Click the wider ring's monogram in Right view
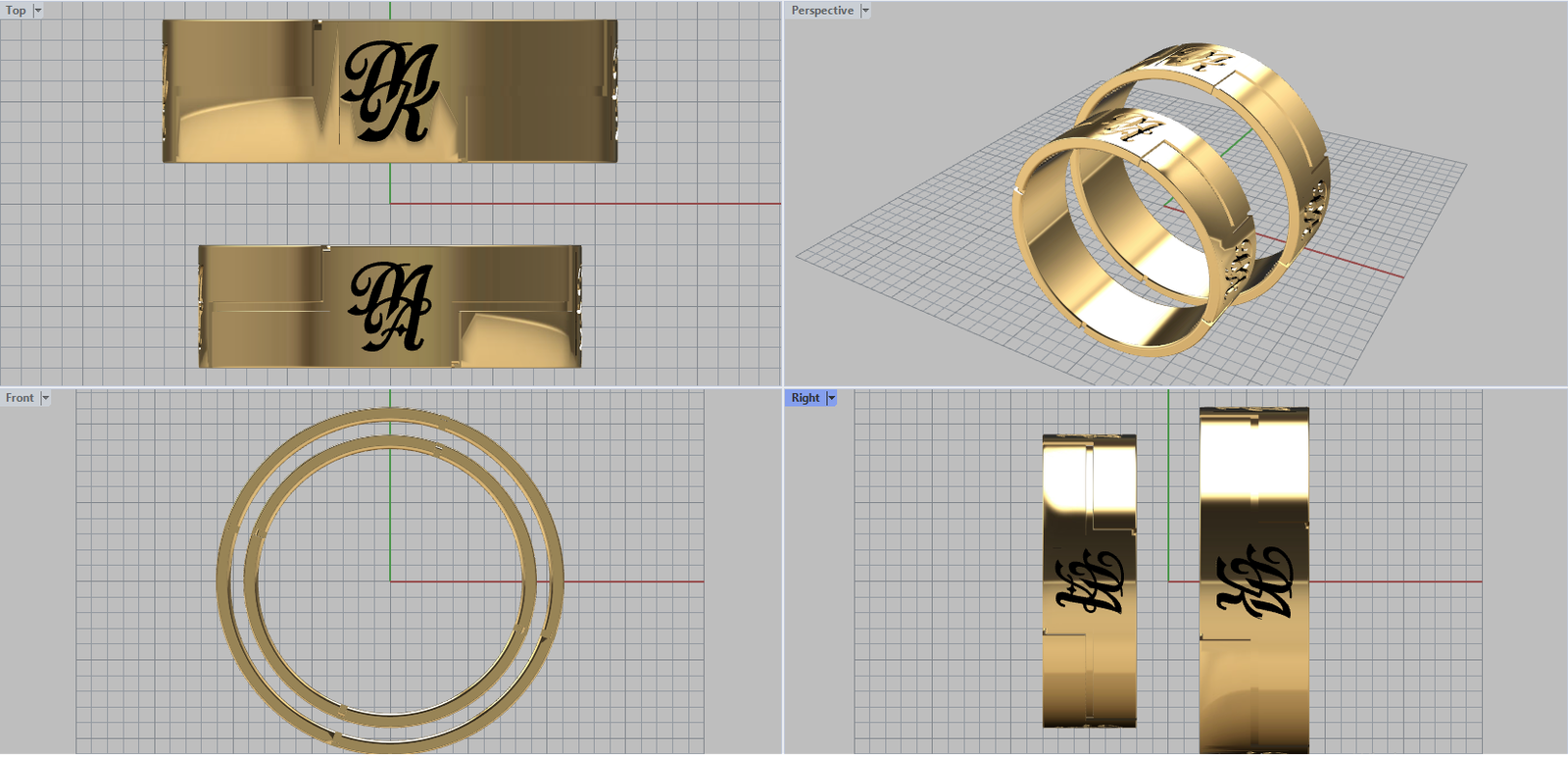Viewport: 1568px width, 757px height. coord(1254,582)
